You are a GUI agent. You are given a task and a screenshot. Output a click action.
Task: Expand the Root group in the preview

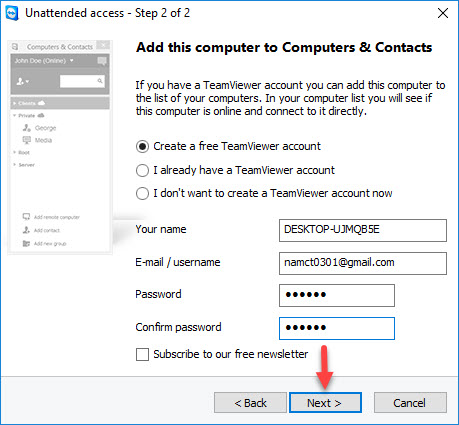pos(15,152)
